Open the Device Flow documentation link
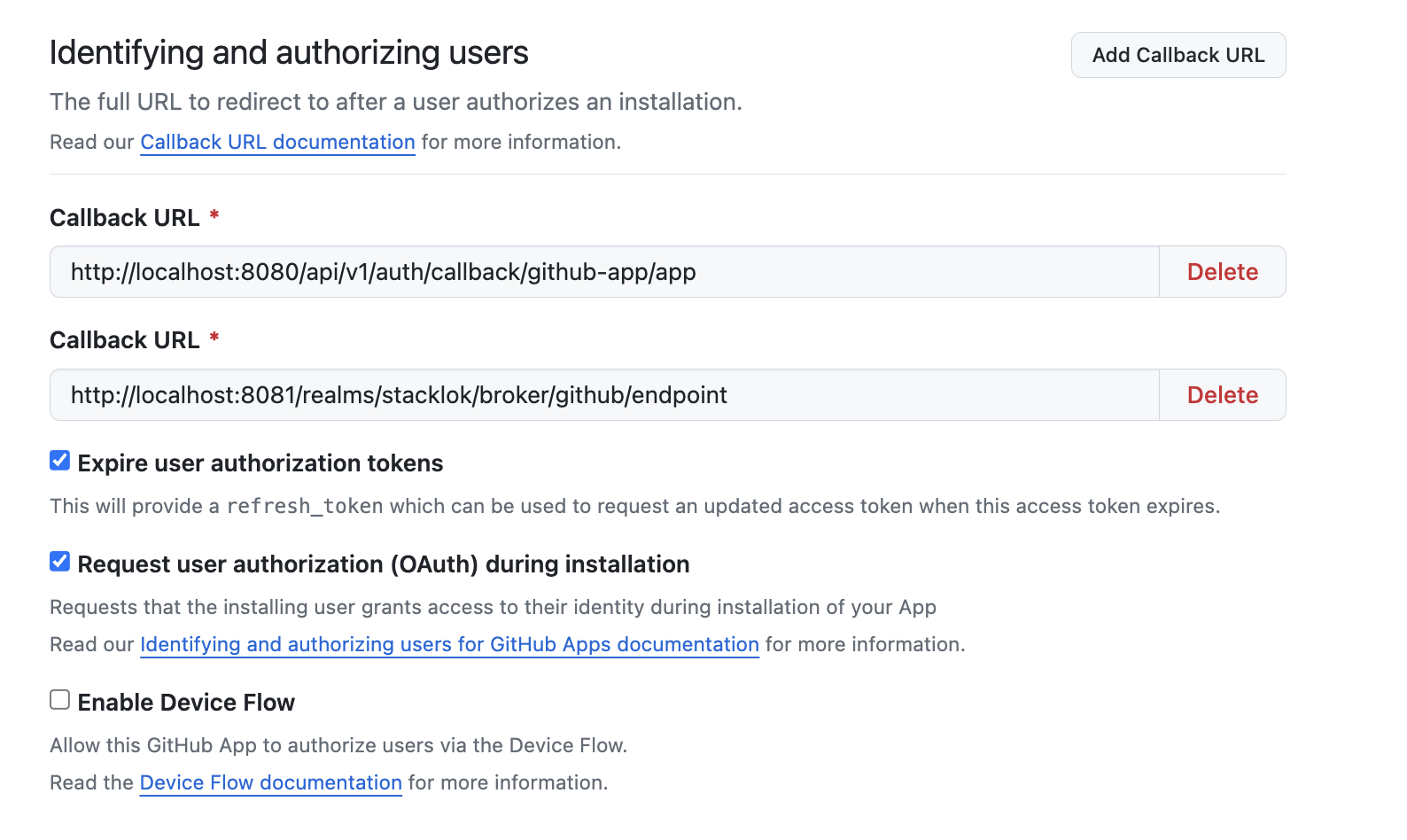1407x840 pixels. pos(271,782)
